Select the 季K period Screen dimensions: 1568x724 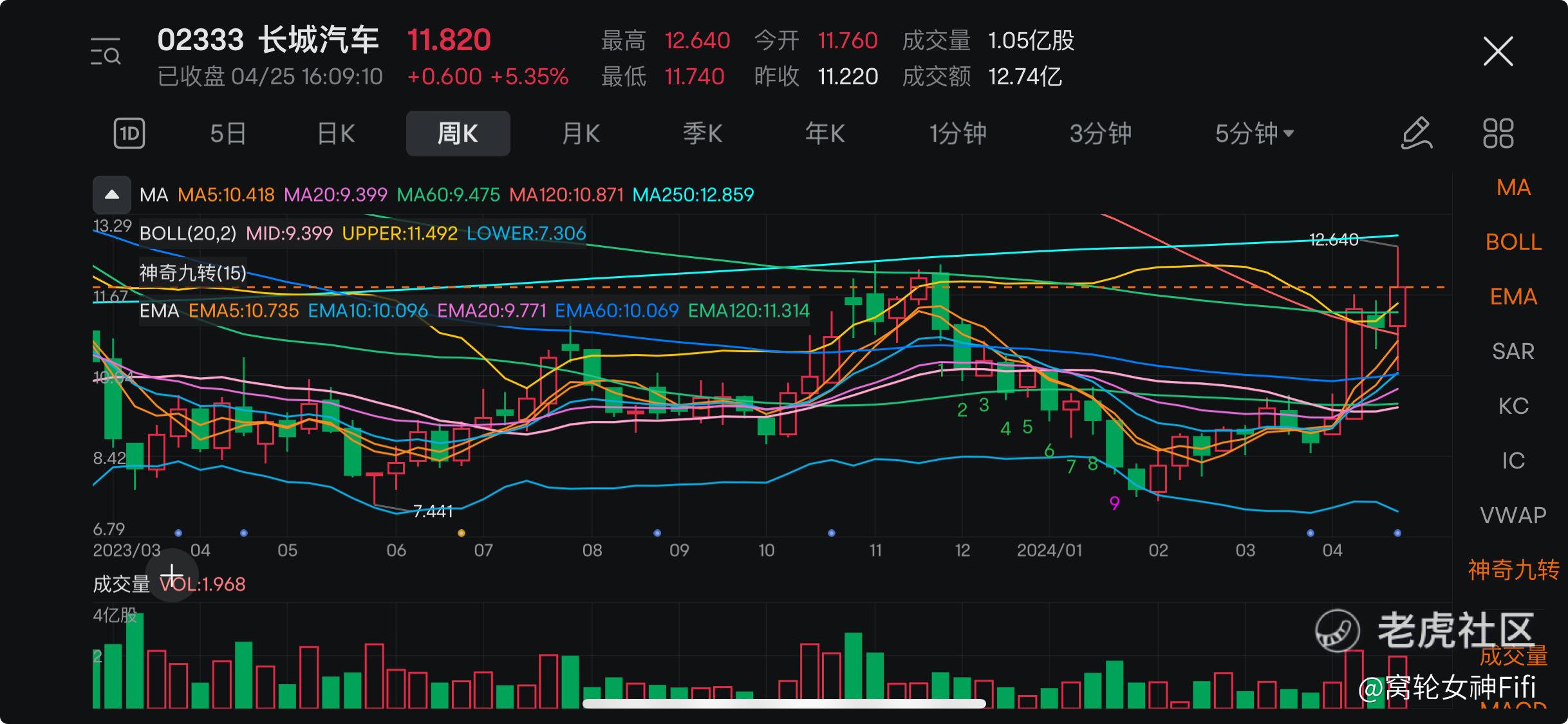click(702, 133)
